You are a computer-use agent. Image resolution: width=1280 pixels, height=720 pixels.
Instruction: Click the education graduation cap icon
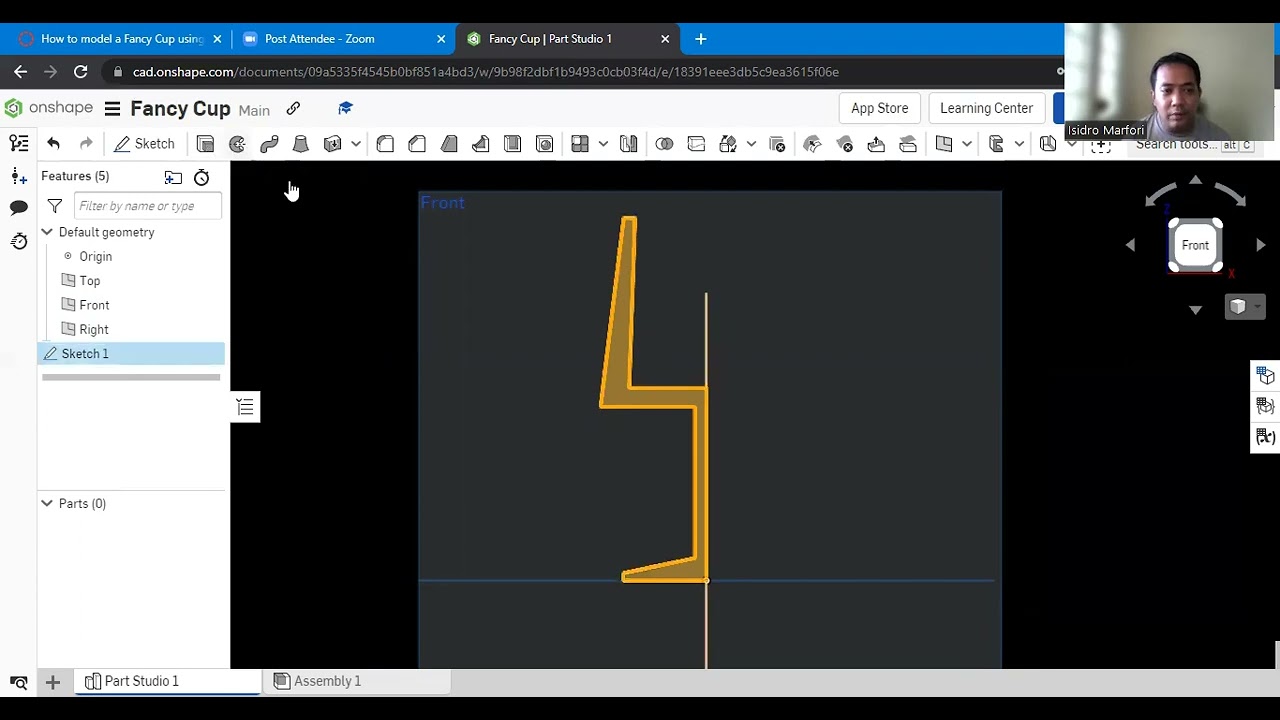pyautogui.click(x=345, y=108)
